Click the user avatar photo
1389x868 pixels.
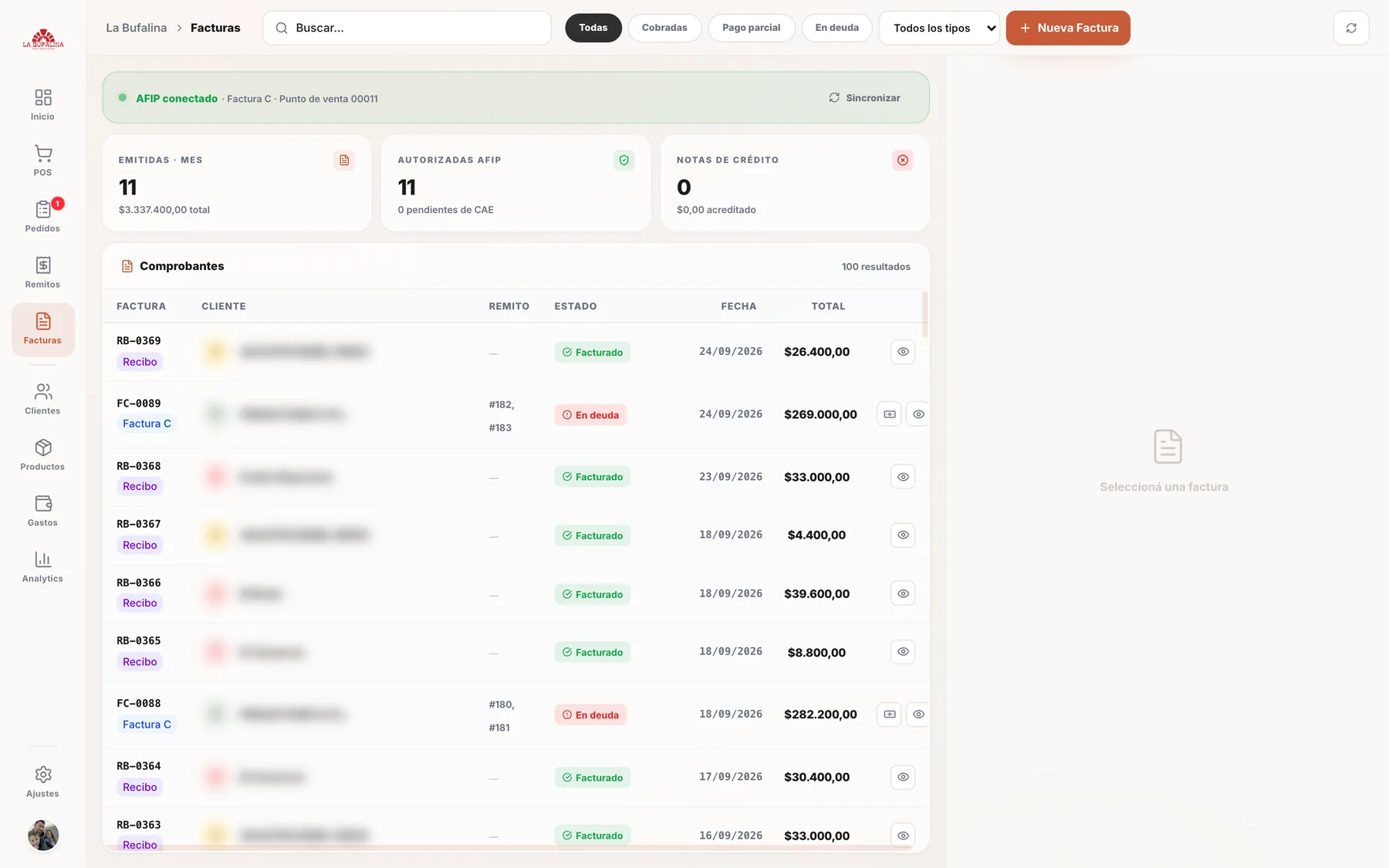[43, 835]
